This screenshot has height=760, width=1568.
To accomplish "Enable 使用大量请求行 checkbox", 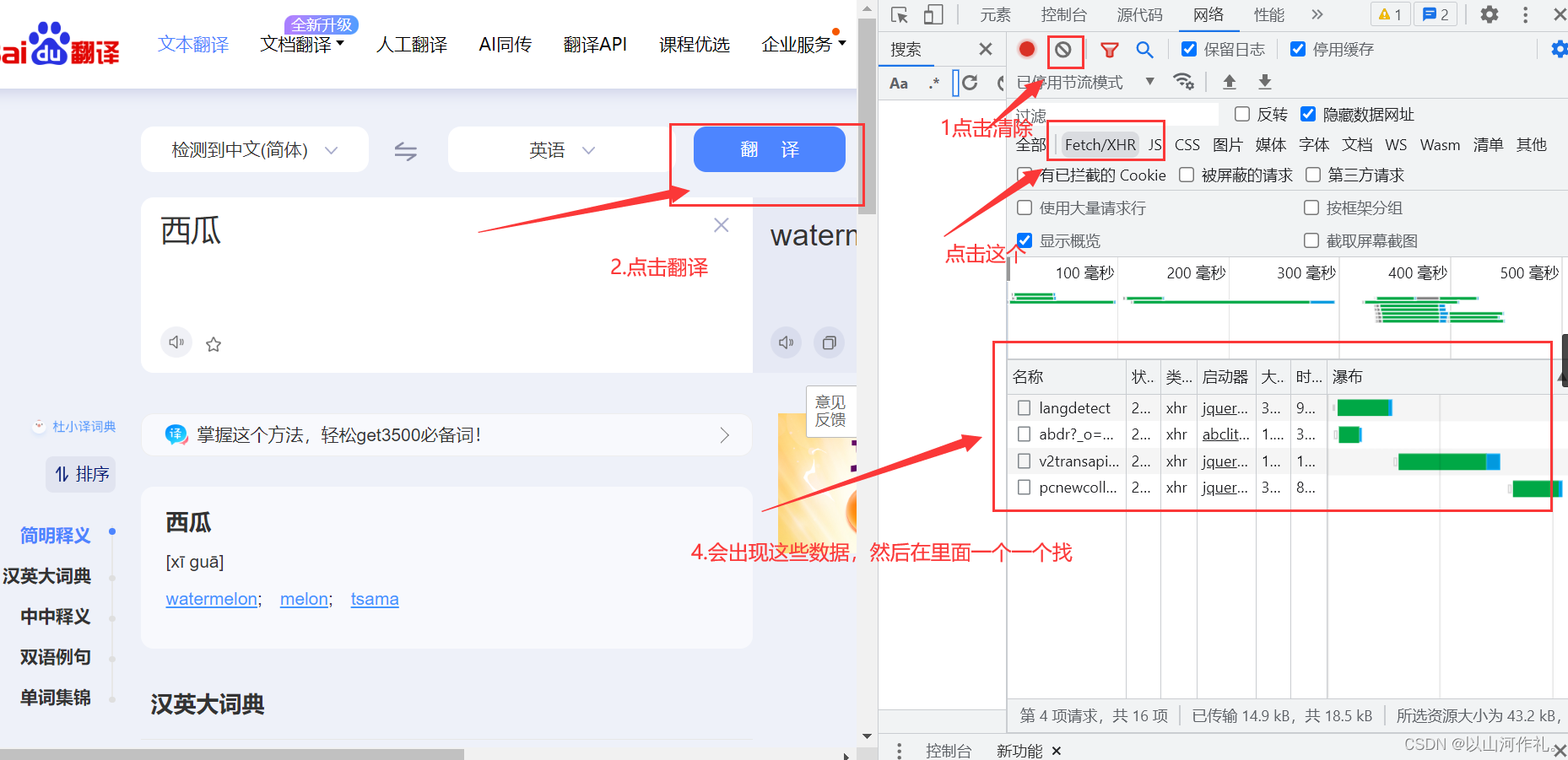I will (x=1025, y=208).
